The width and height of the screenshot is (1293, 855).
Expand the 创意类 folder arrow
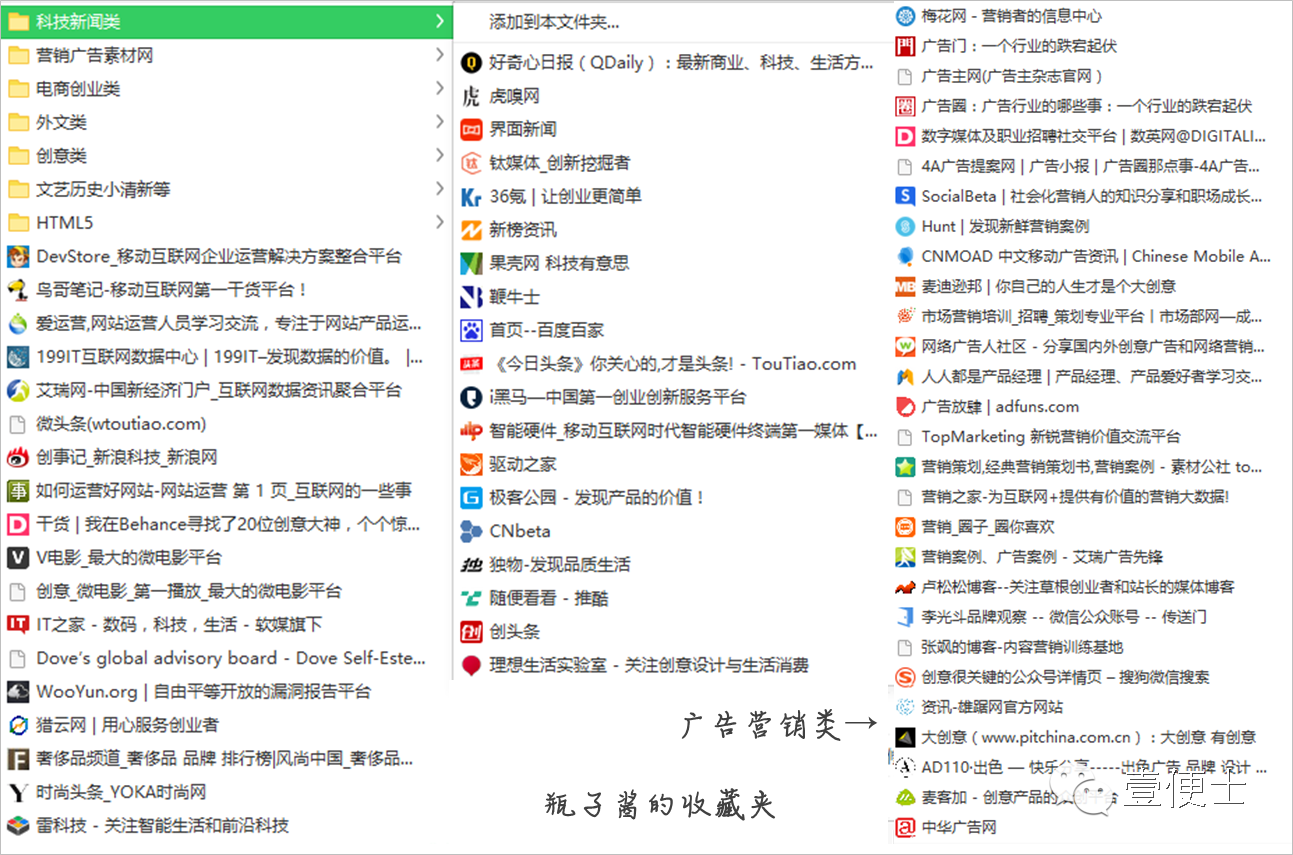pyautogui.click(x=440, y=155)
